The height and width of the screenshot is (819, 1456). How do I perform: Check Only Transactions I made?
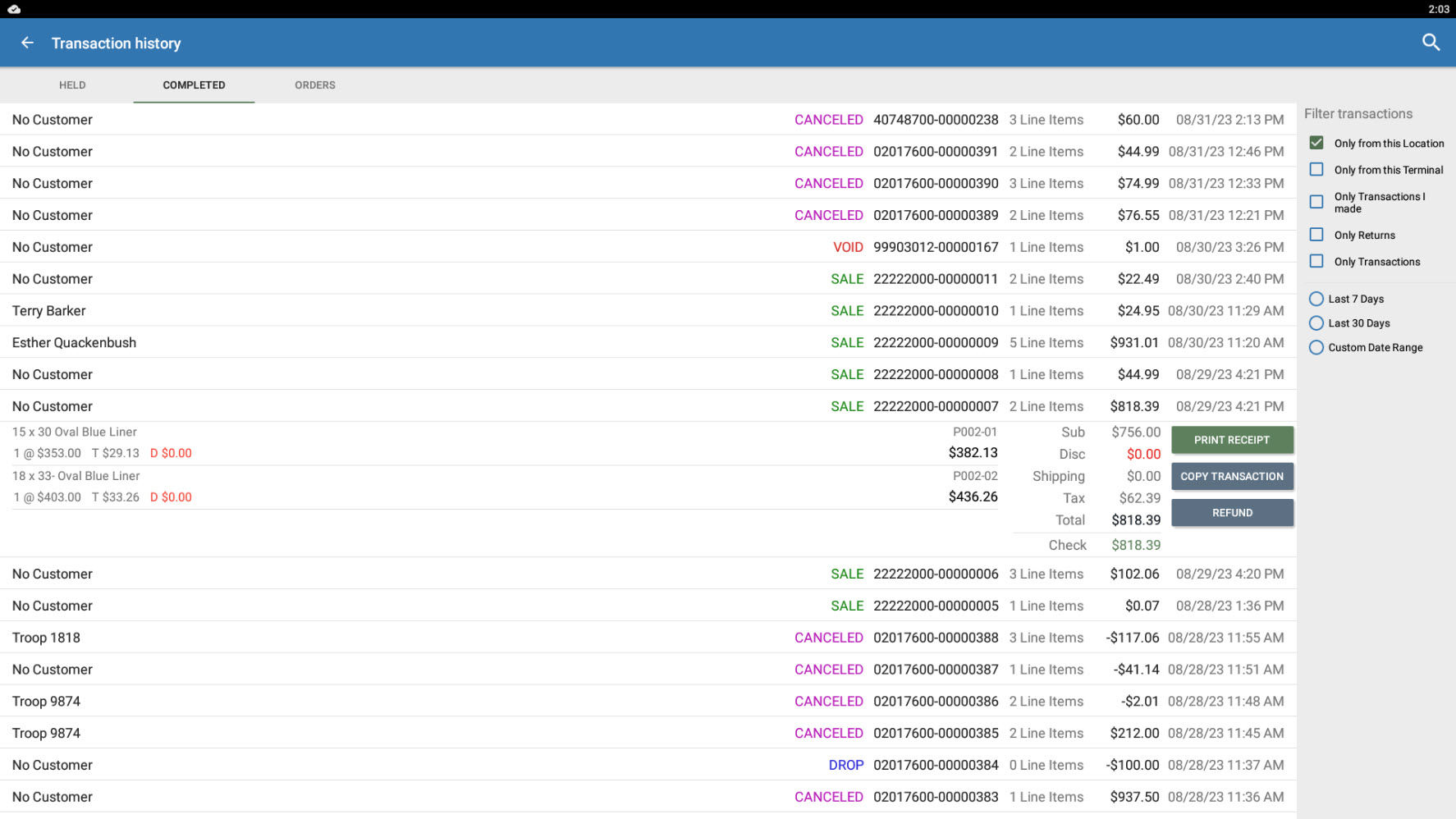coord(1316,202)
